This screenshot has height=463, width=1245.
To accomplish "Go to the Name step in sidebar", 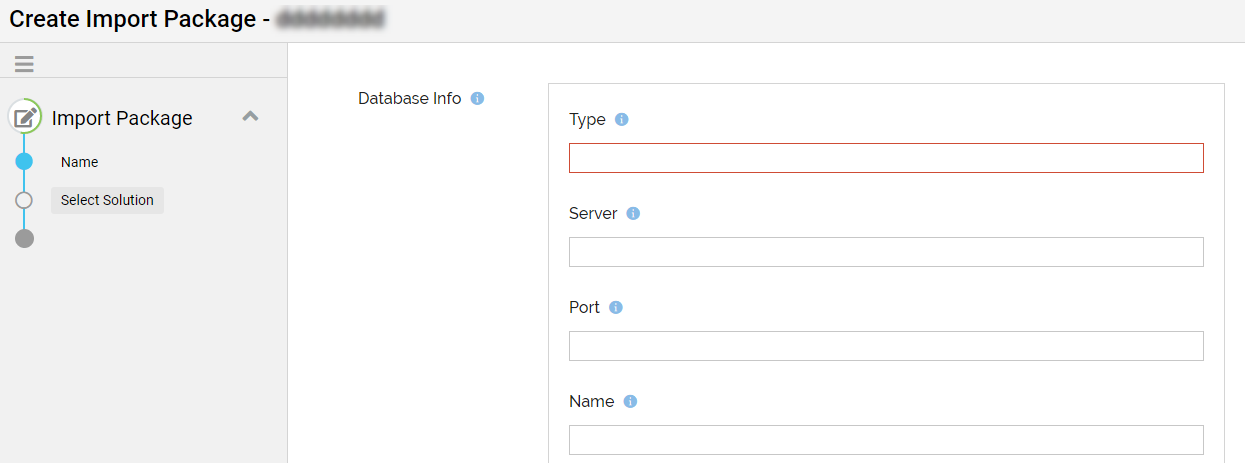I will (x=79, y=162).
